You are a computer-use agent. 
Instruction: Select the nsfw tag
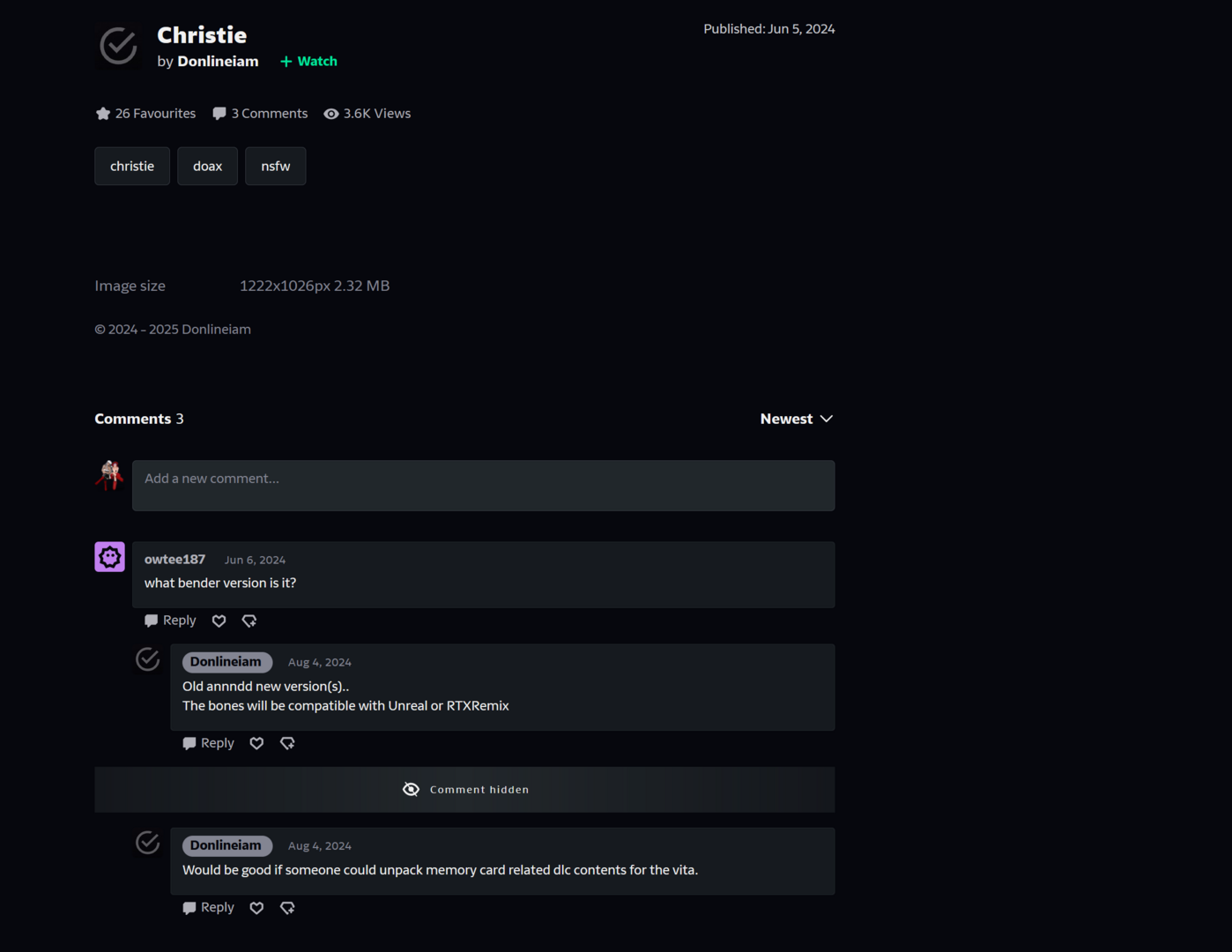tap(276, 166)
